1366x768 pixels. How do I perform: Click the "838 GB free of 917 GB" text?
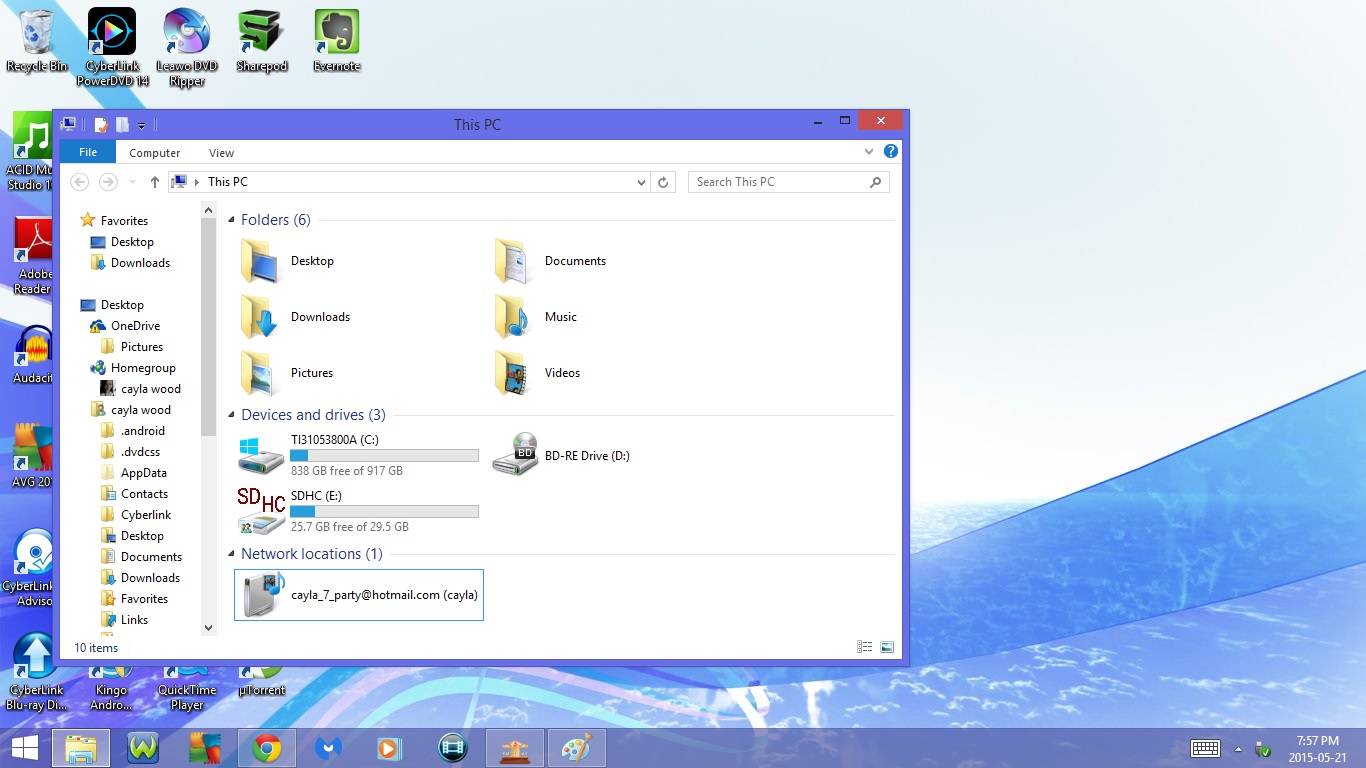(347, 471)
